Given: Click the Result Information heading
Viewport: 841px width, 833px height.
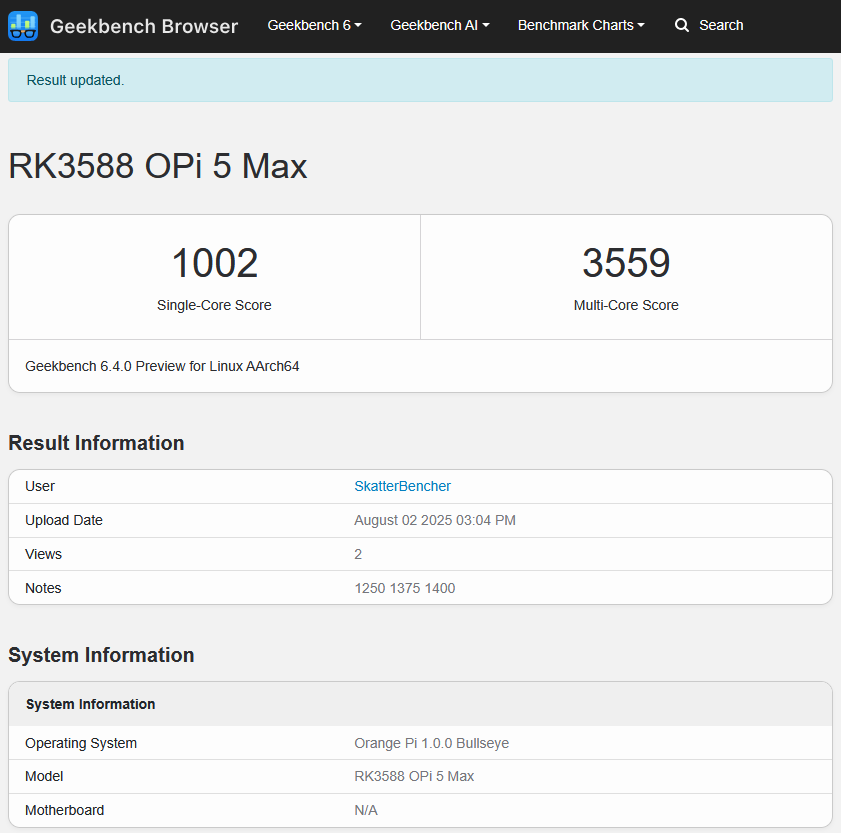Looking at the screenshot, I should (x=97, y=443).
